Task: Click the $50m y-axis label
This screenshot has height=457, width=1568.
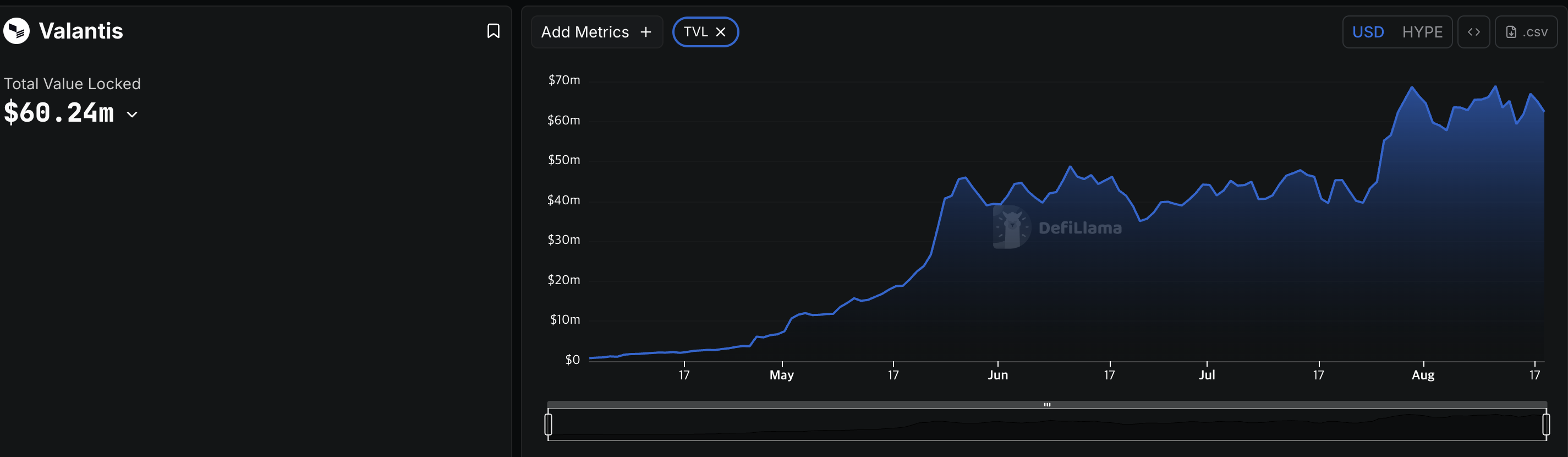Action: [x=563, y=160]
